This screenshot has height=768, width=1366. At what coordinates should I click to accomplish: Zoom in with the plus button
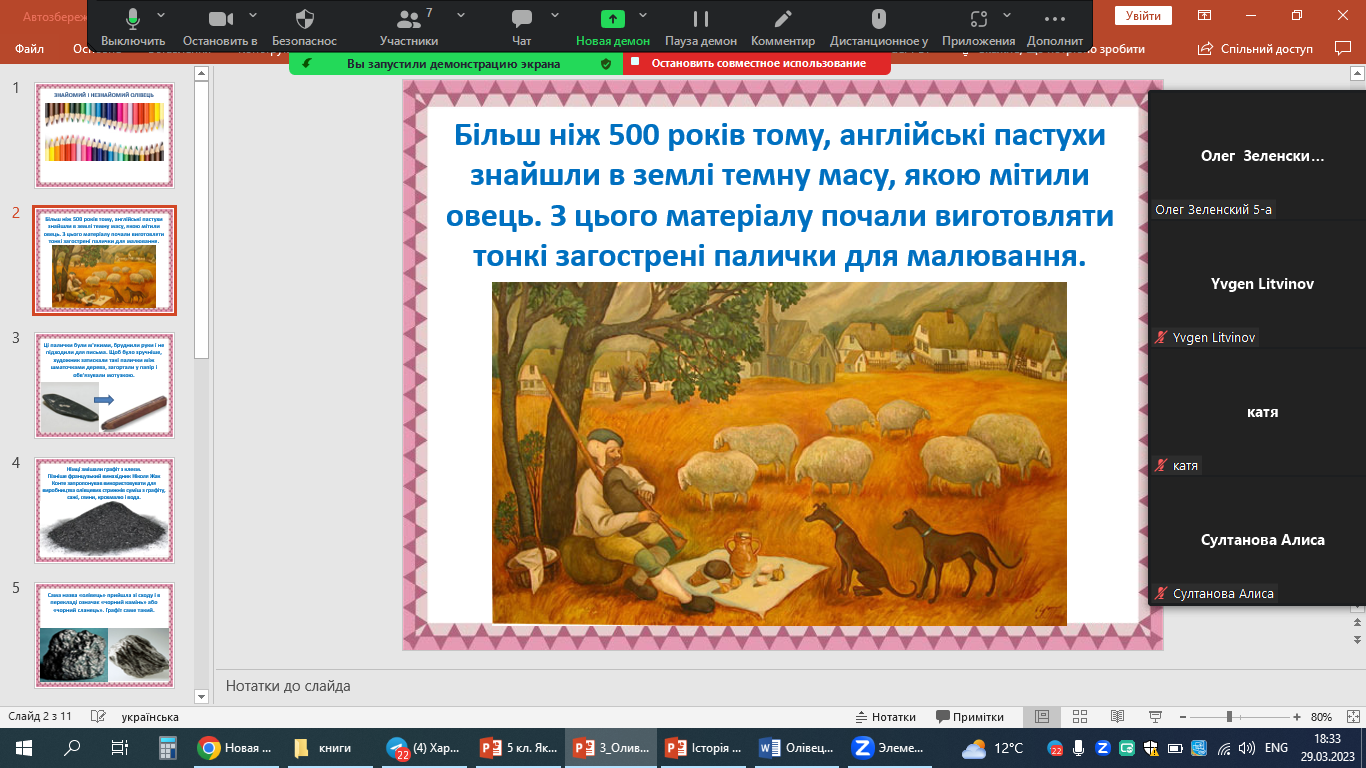click(x=1296, y=717)
